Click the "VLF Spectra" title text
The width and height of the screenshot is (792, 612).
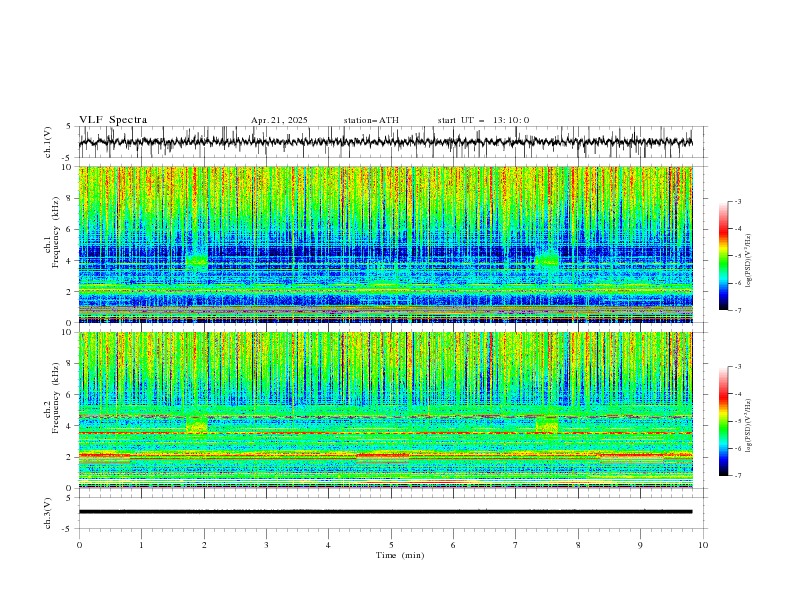[x=113, y=120]
